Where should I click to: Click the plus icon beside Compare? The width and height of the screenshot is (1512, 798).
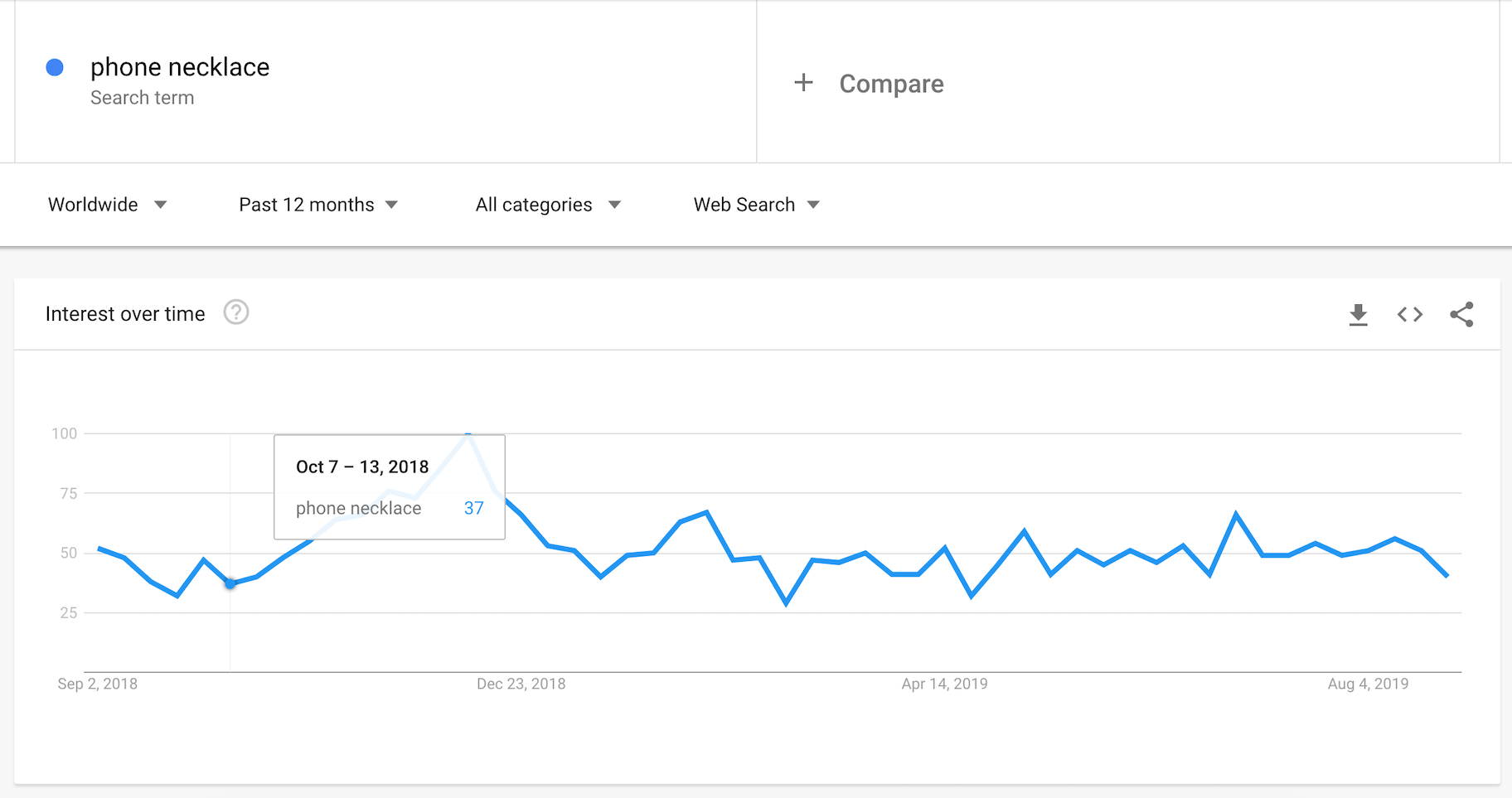point(803,83)
